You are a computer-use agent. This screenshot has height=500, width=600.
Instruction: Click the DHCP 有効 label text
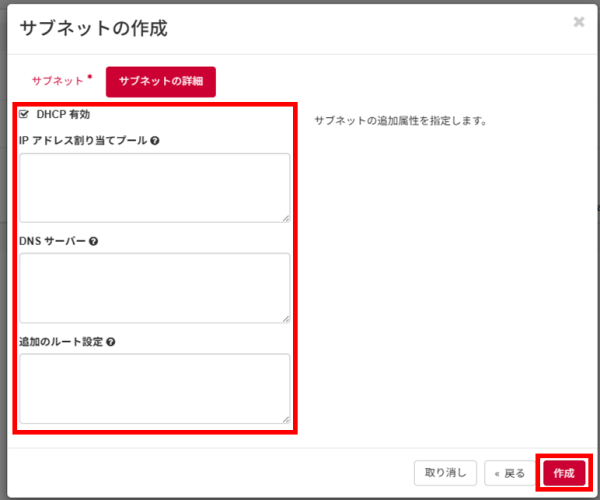(63, 115)
